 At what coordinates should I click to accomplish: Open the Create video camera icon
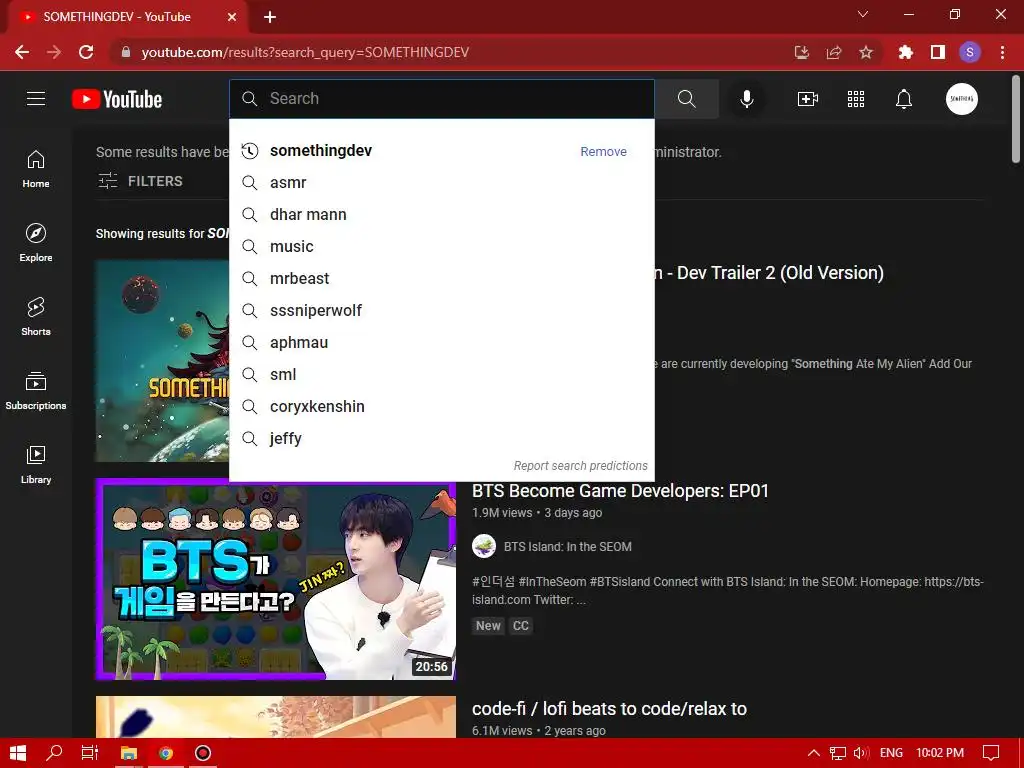pos(808,99)
